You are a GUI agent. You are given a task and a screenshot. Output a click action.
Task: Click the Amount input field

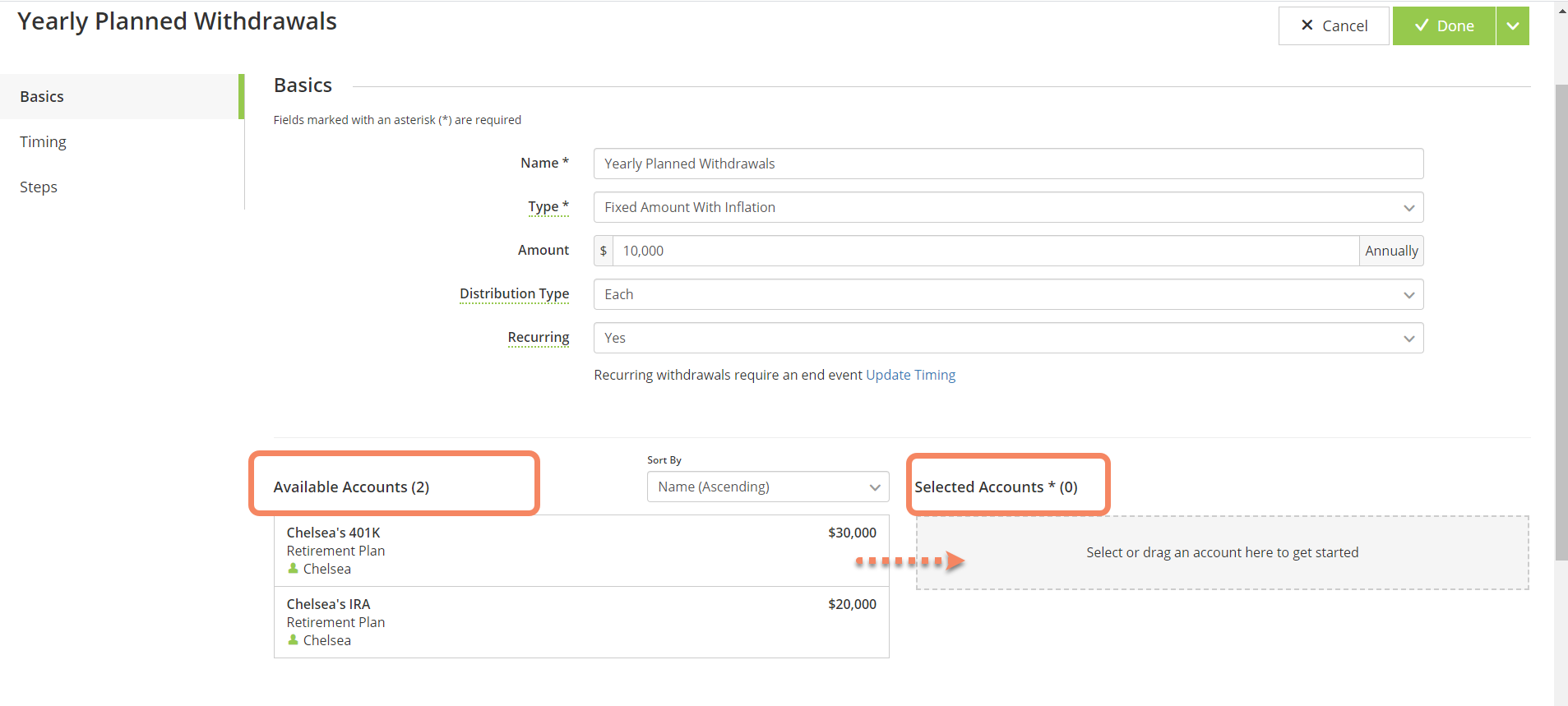click(985, 251)
